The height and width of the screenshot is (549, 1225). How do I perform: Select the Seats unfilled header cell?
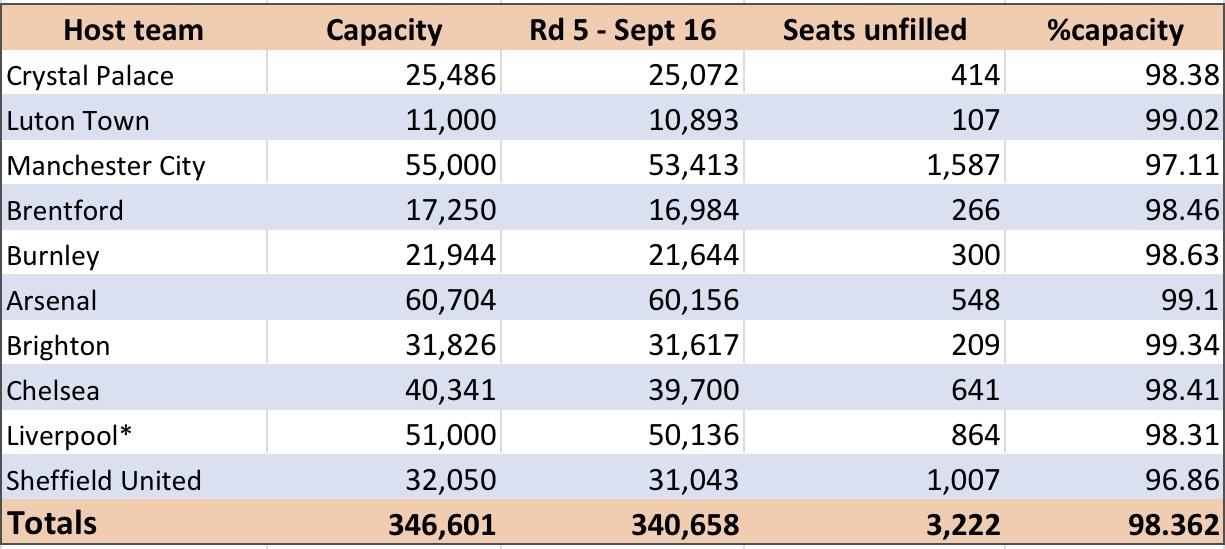875,29
